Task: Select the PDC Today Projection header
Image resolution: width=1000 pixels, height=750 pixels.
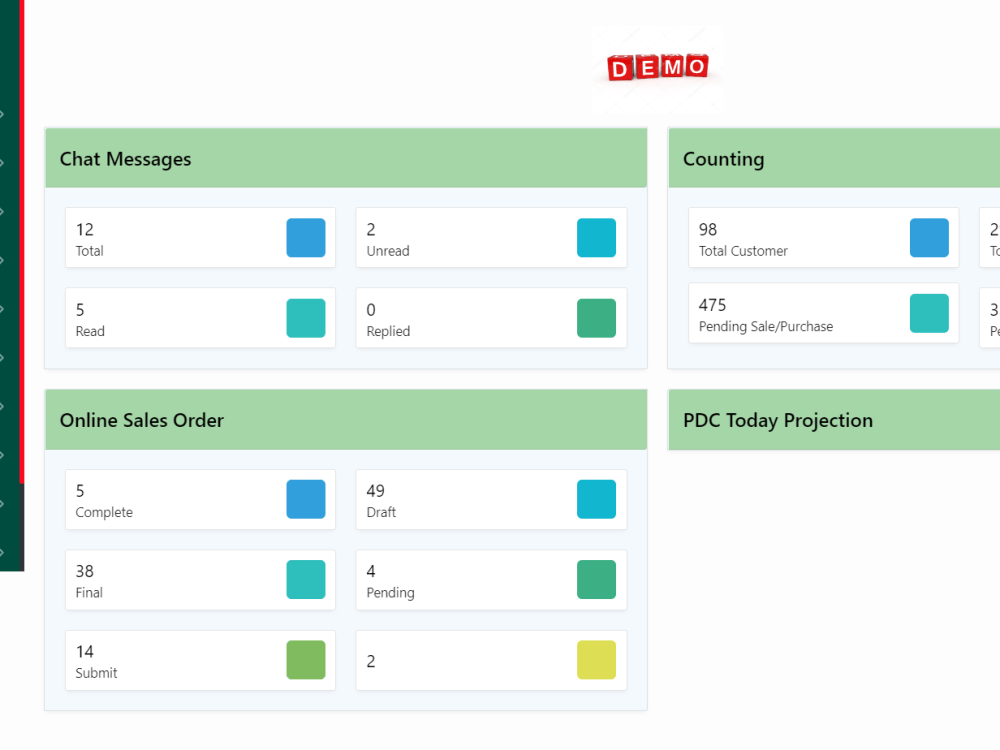Action: tap(778, 420)
